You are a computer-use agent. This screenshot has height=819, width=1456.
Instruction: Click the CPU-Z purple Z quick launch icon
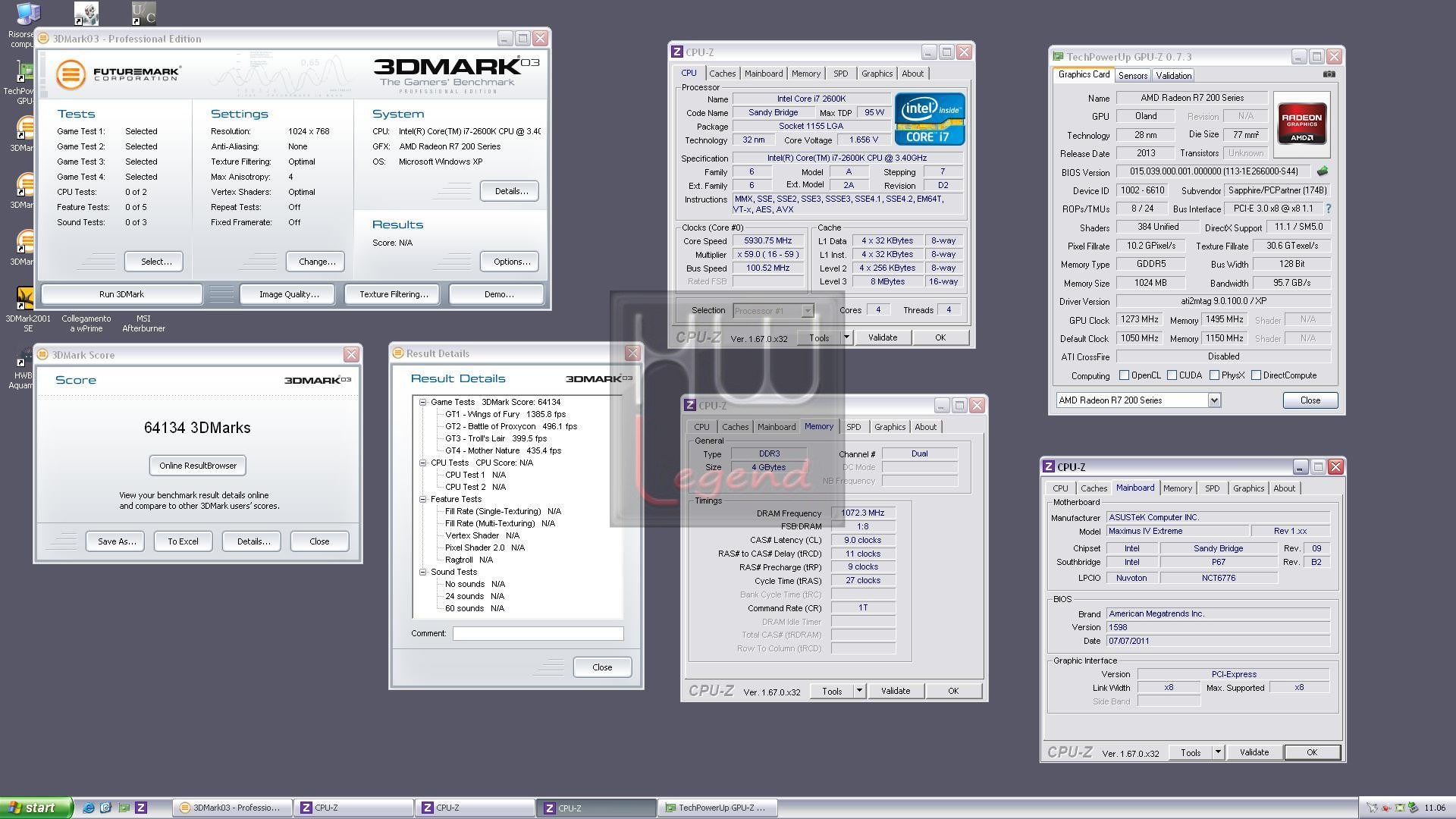click(x=141, y=808)
